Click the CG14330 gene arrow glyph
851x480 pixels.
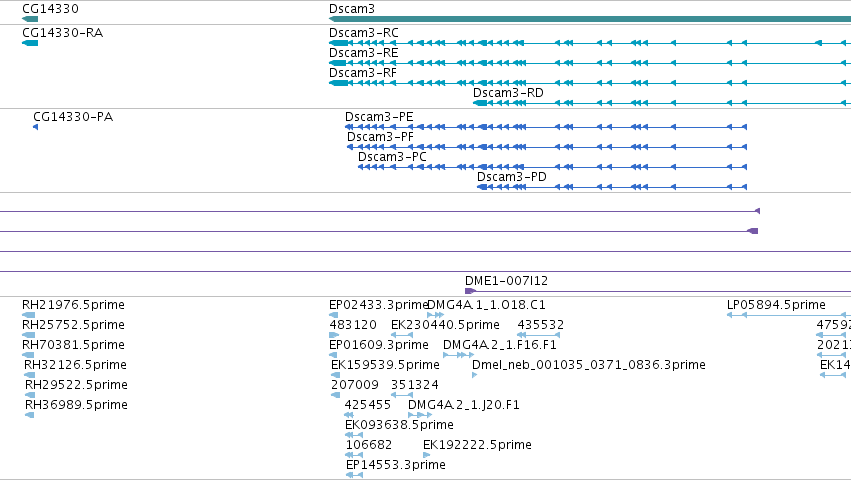pyautogui.click(x=30, y=19)
